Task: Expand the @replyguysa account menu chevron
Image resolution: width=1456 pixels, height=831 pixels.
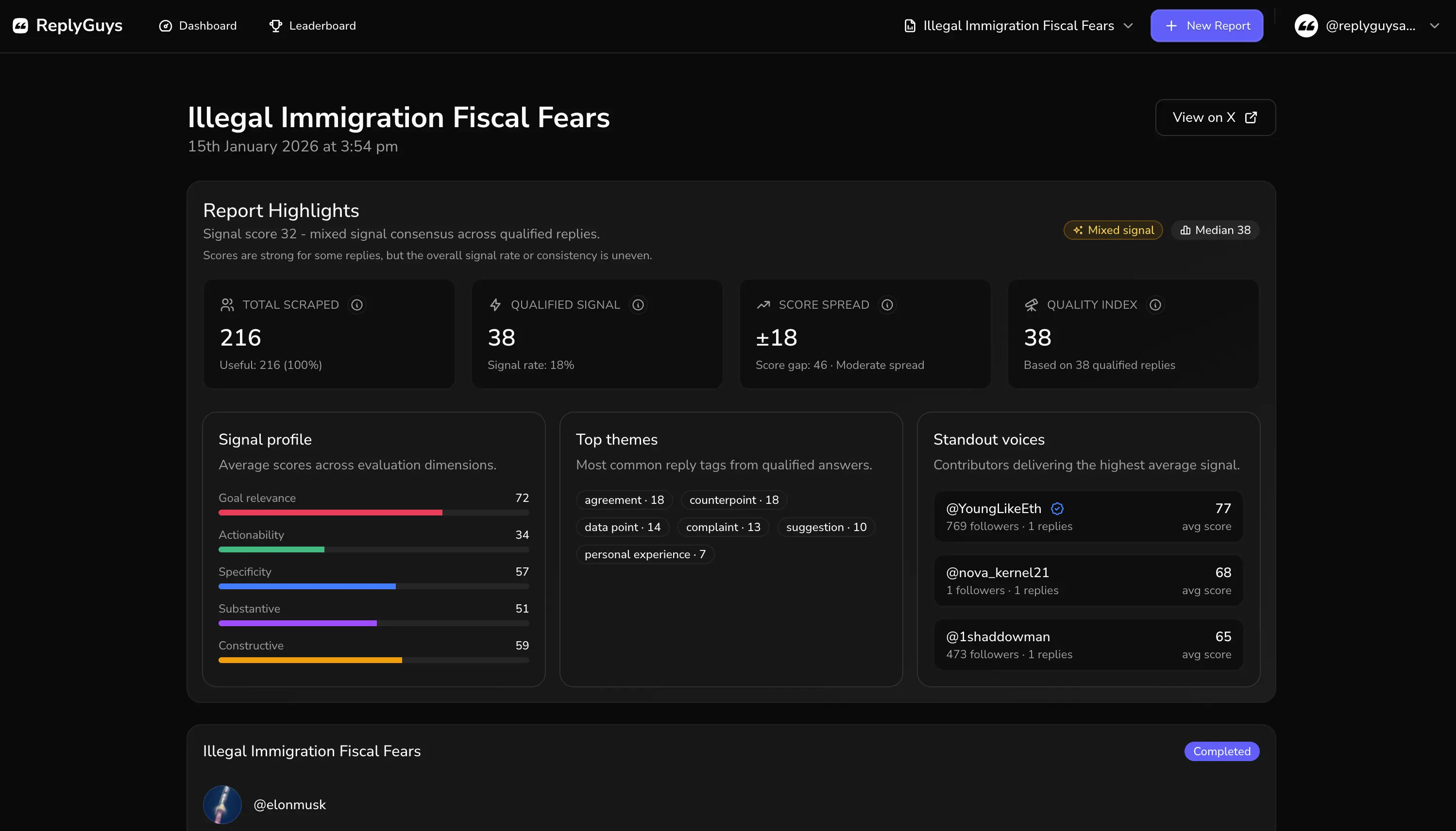Action: (1435, 25)
